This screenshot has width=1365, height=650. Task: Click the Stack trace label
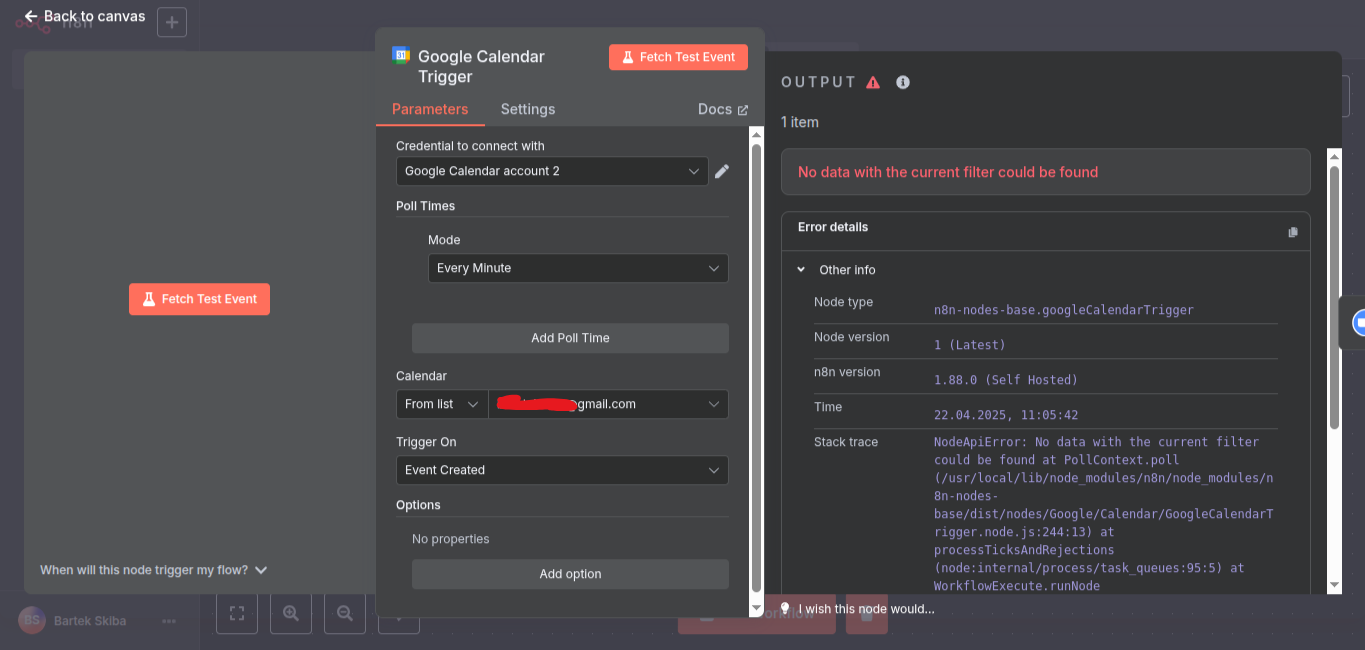[x=846, y=442]
